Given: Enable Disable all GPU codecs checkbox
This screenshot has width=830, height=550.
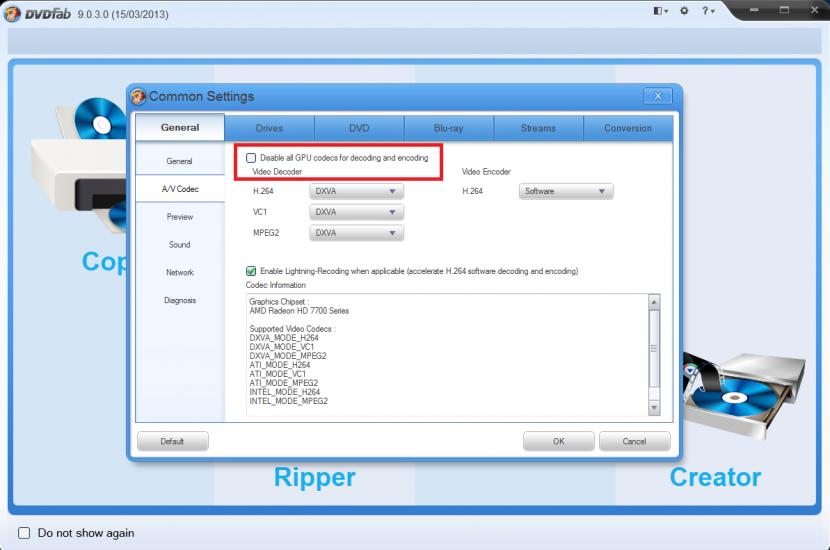Looking at the screenshot, I should [251, 158].
